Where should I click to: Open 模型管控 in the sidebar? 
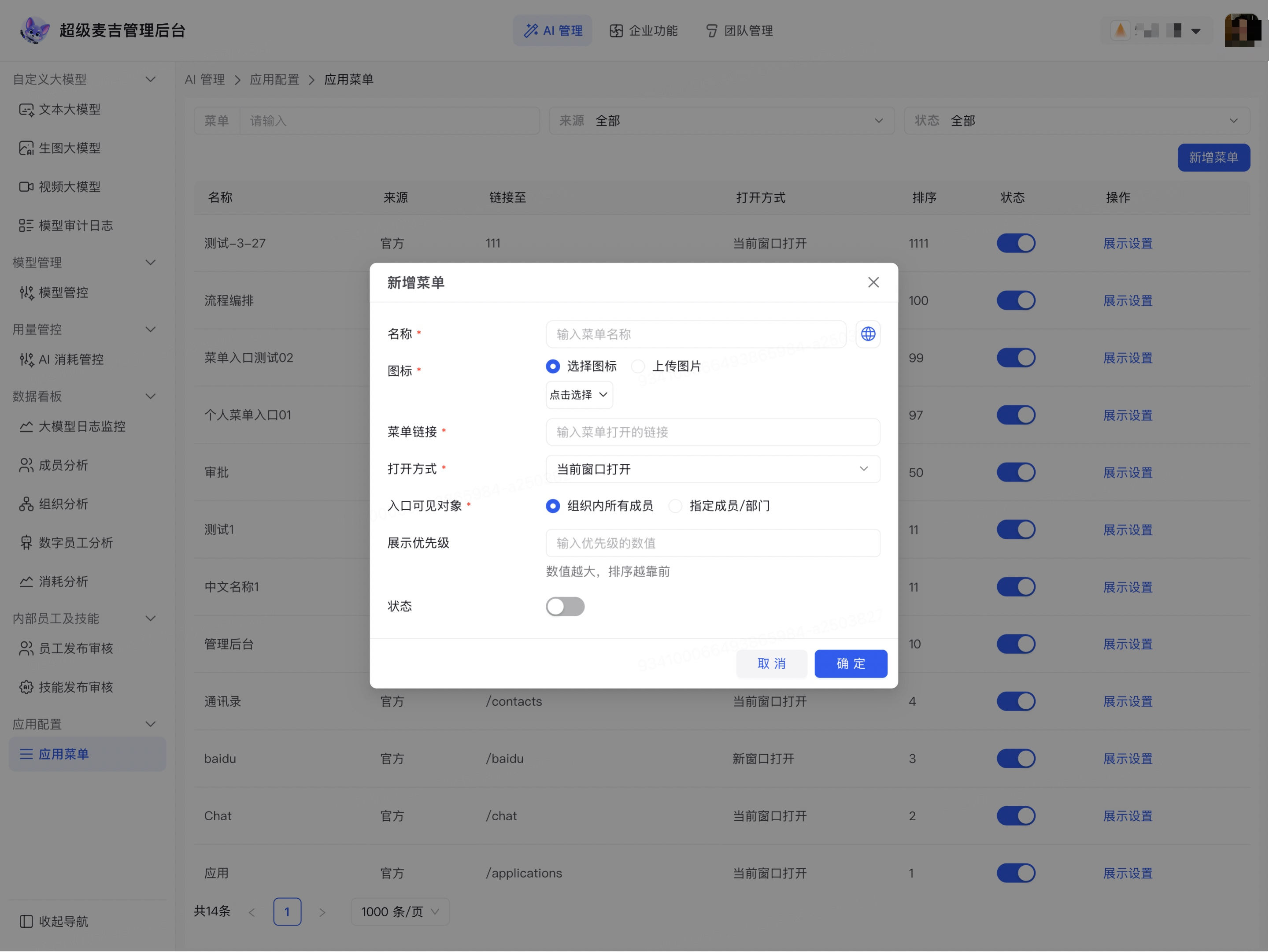point(87,293)
